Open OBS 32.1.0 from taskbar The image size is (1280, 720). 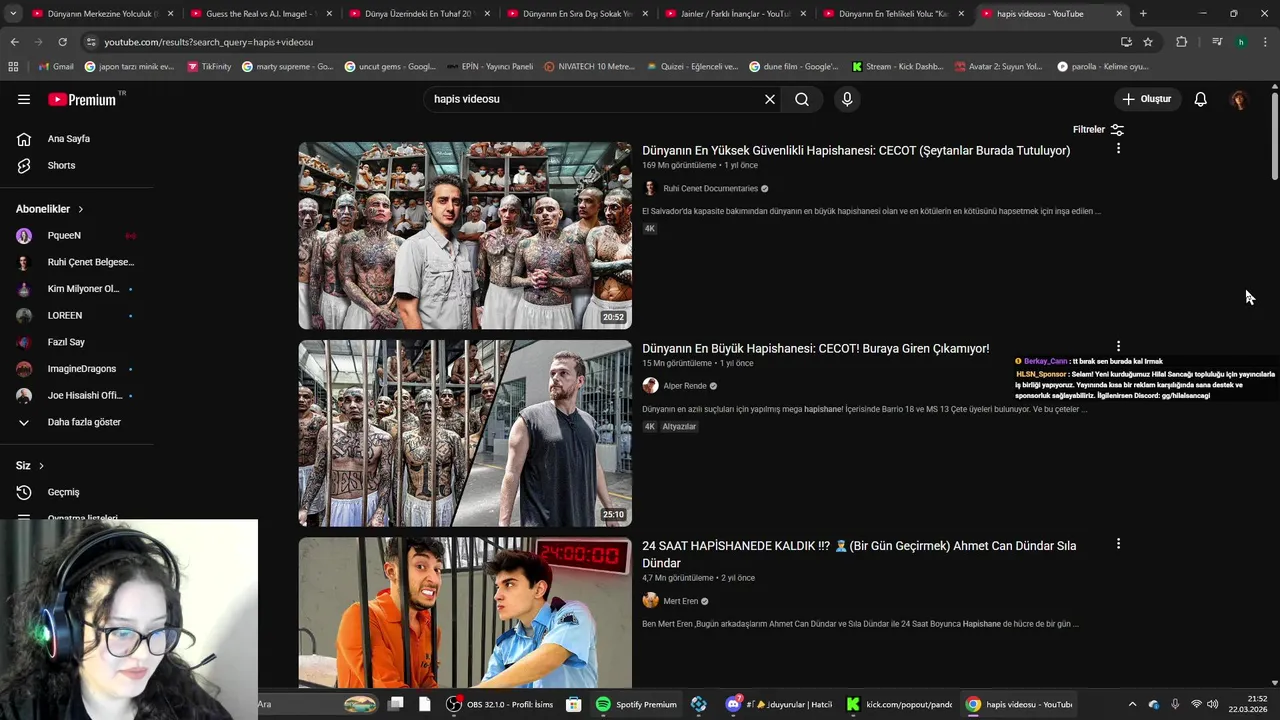click(499, 704)
